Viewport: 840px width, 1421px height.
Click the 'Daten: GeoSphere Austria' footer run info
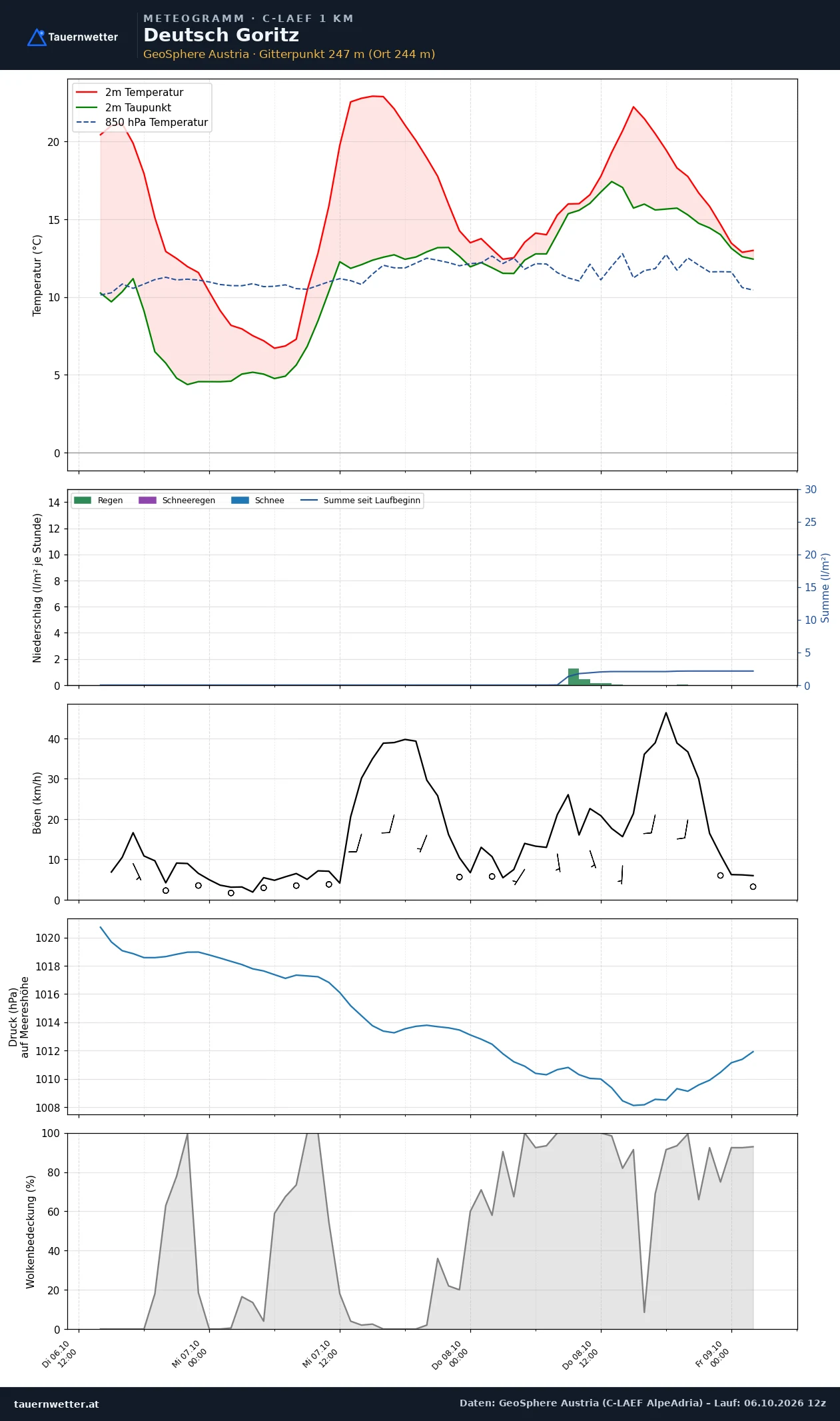(643, 1403)
